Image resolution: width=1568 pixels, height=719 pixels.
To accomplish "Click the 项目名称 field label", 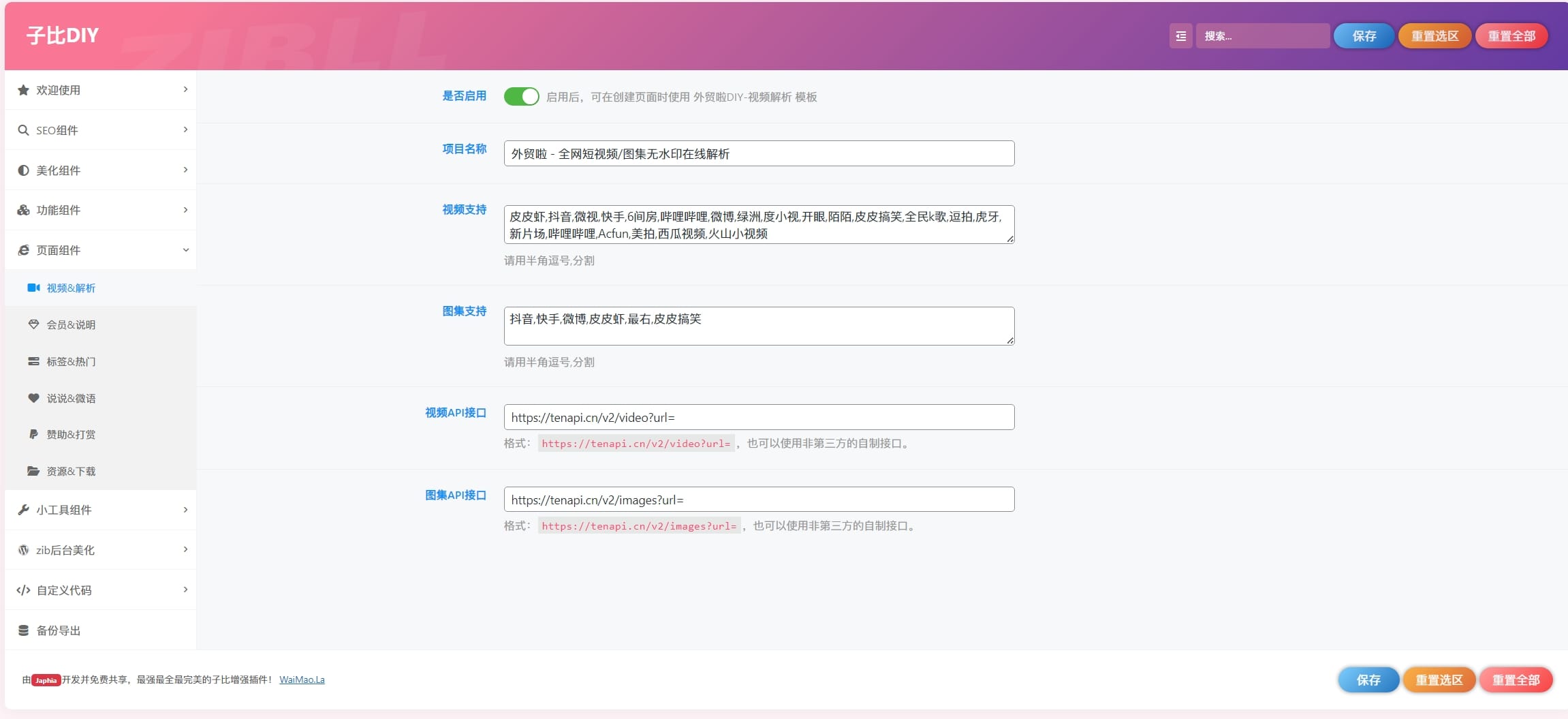I will (x=465, y=149).
